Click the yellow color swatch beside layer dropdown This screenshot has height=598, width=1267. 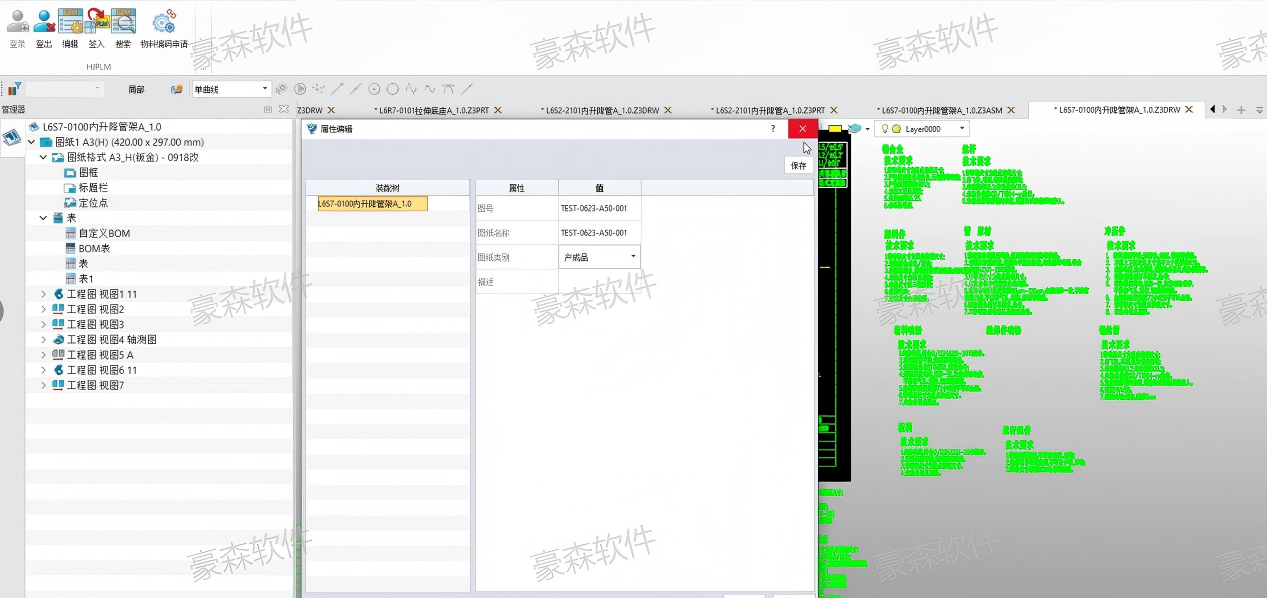(835, 129)
